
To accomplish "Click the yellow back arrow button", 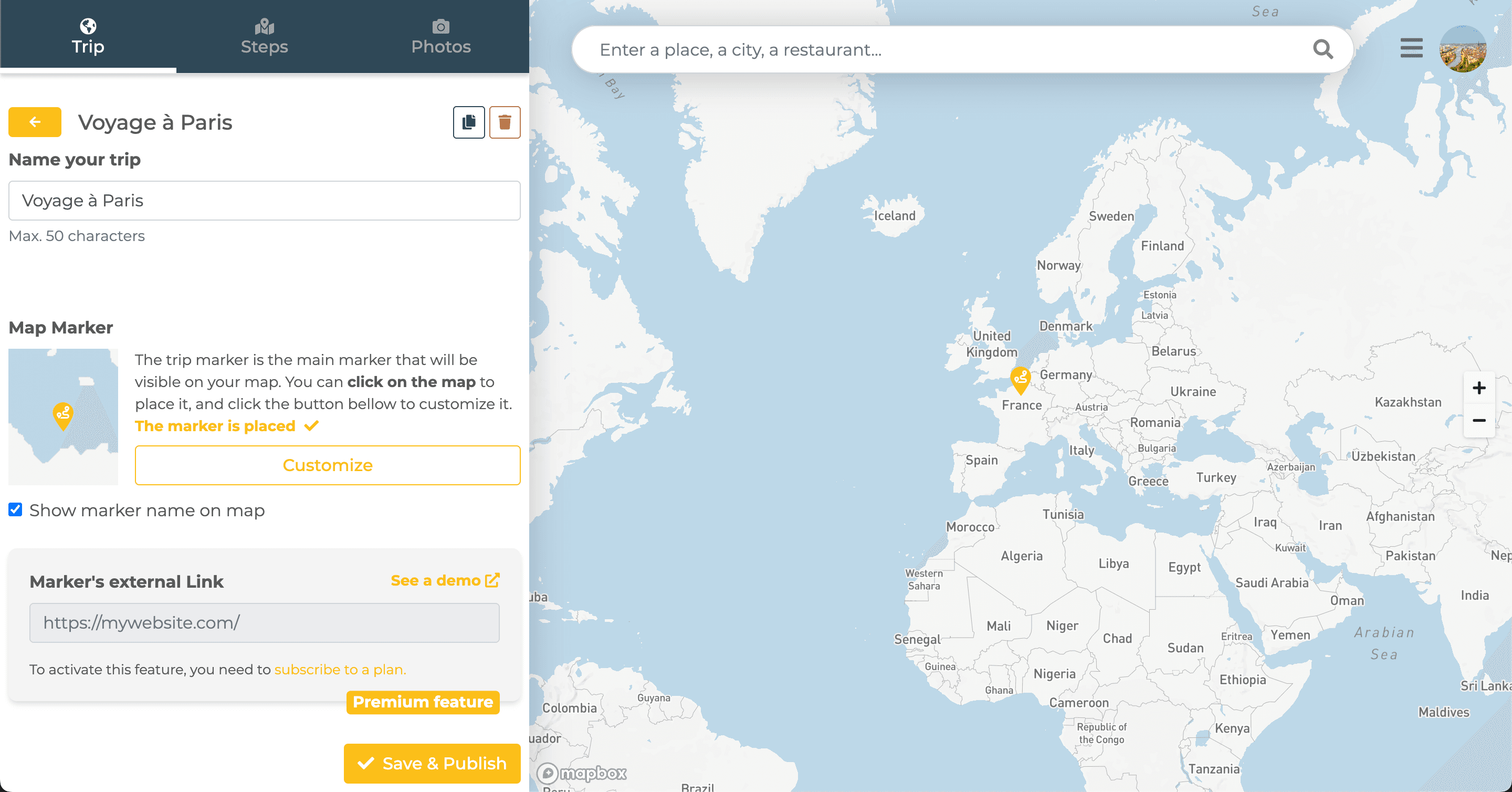I will pos(35,122).
